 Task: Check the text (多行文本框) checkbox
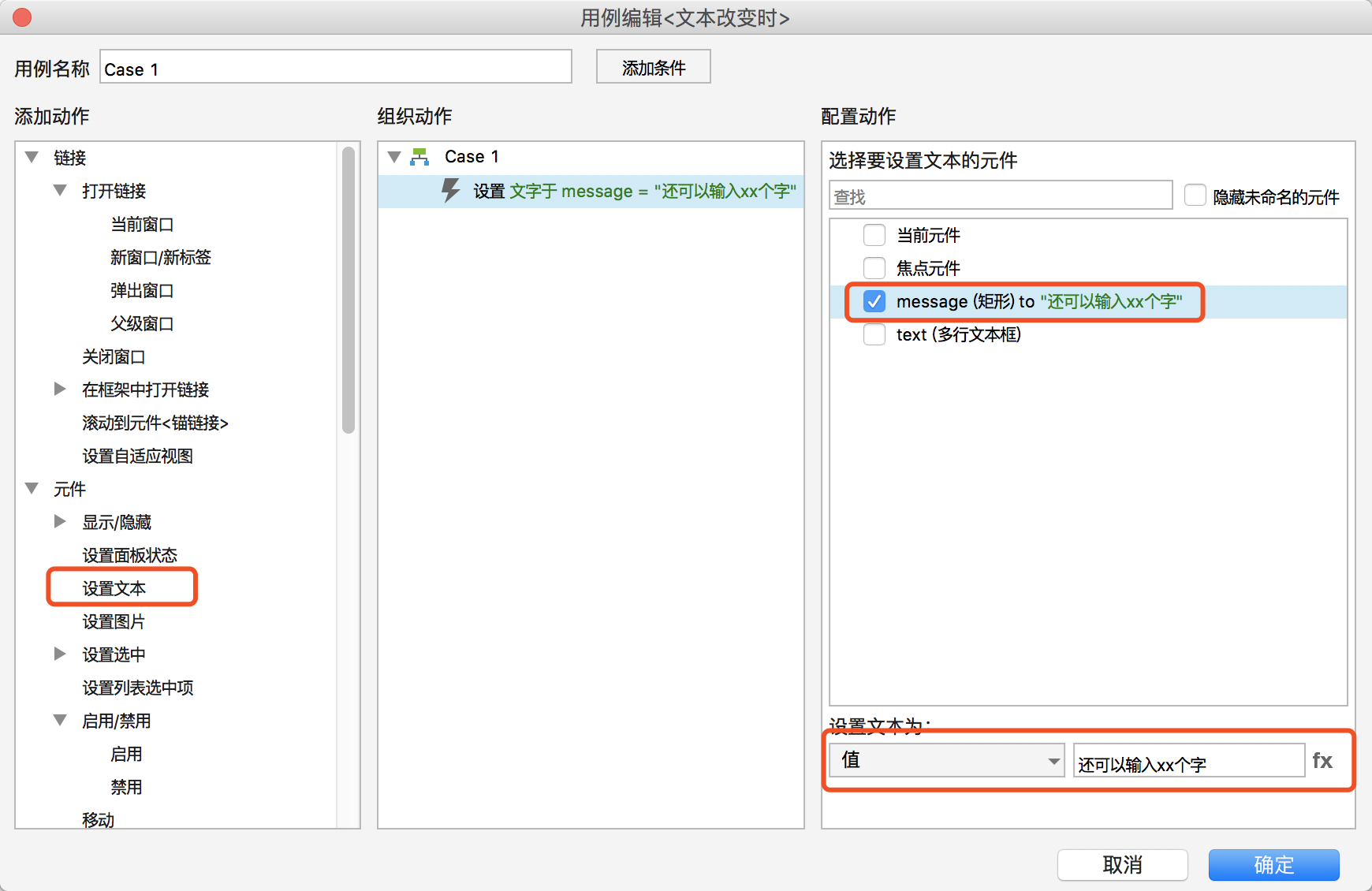click(874, 334)
